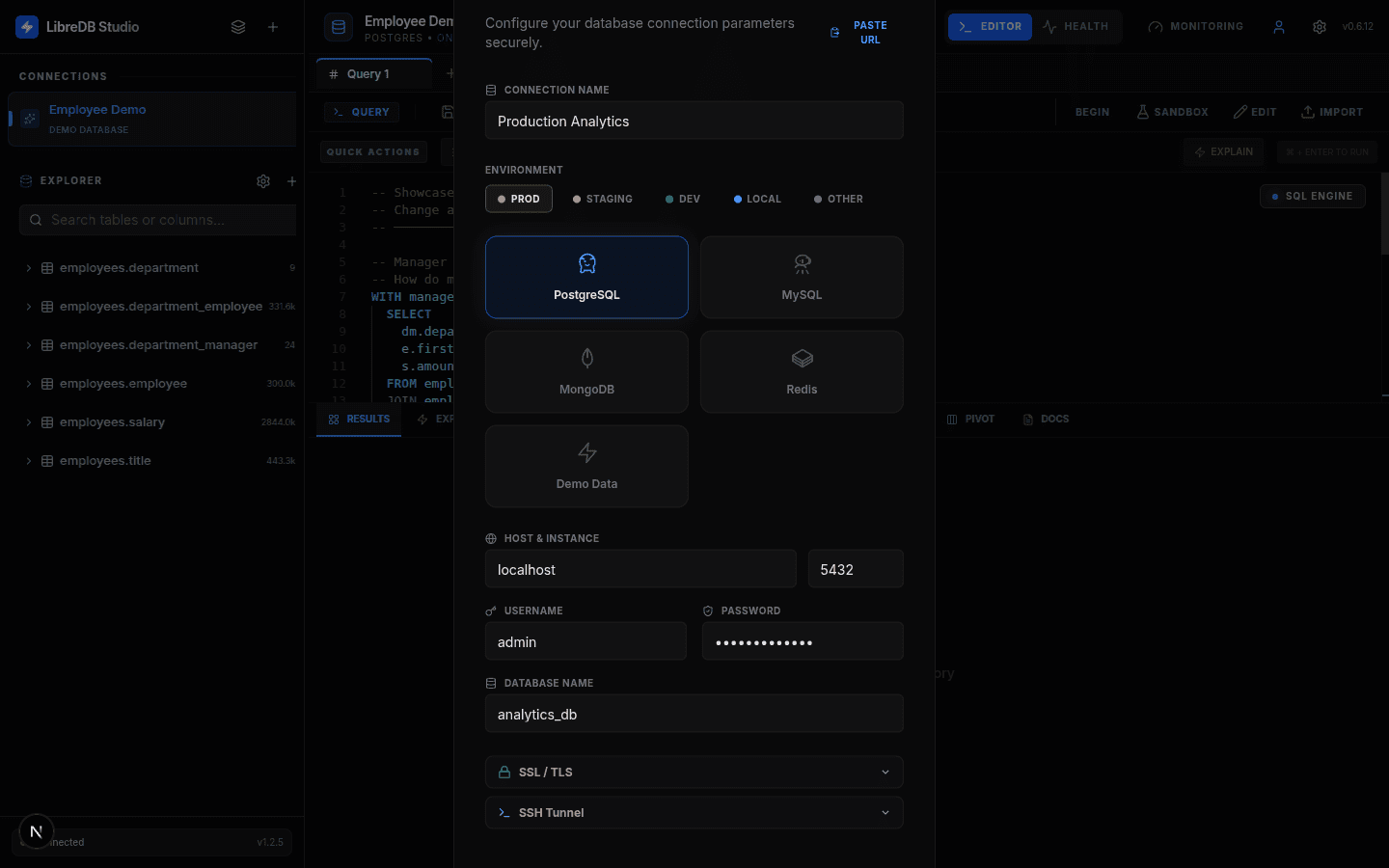Open the RESULTS tab

[359, 420]
